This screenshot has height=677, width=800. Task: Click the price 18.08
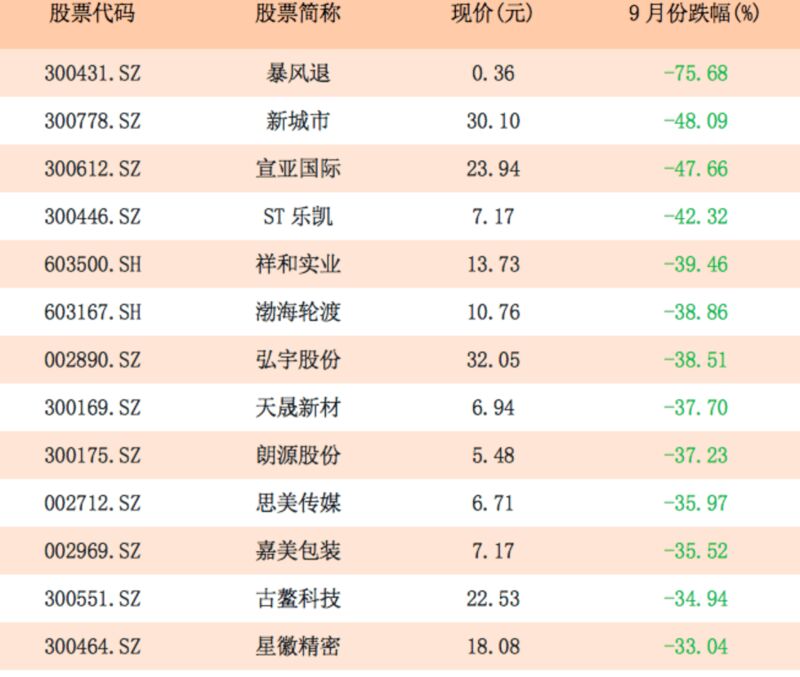[493, 647]
